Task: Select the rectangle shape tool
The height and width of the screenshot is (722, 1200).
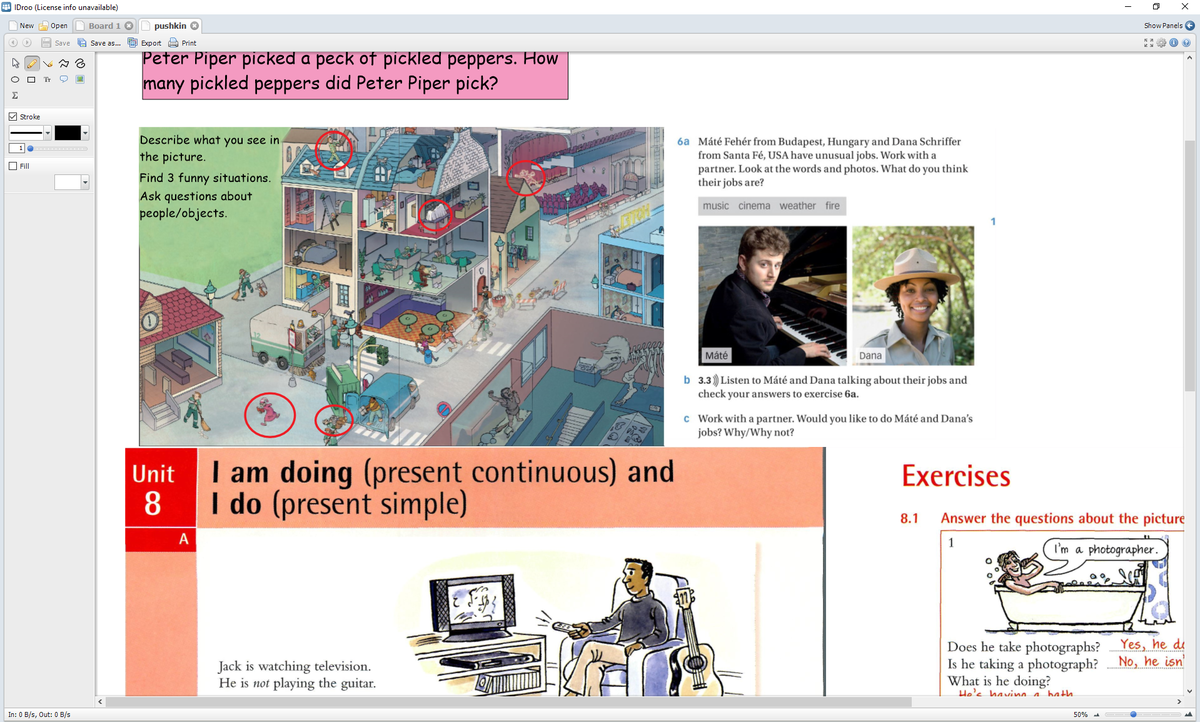Action: click(x=30, y=79)
